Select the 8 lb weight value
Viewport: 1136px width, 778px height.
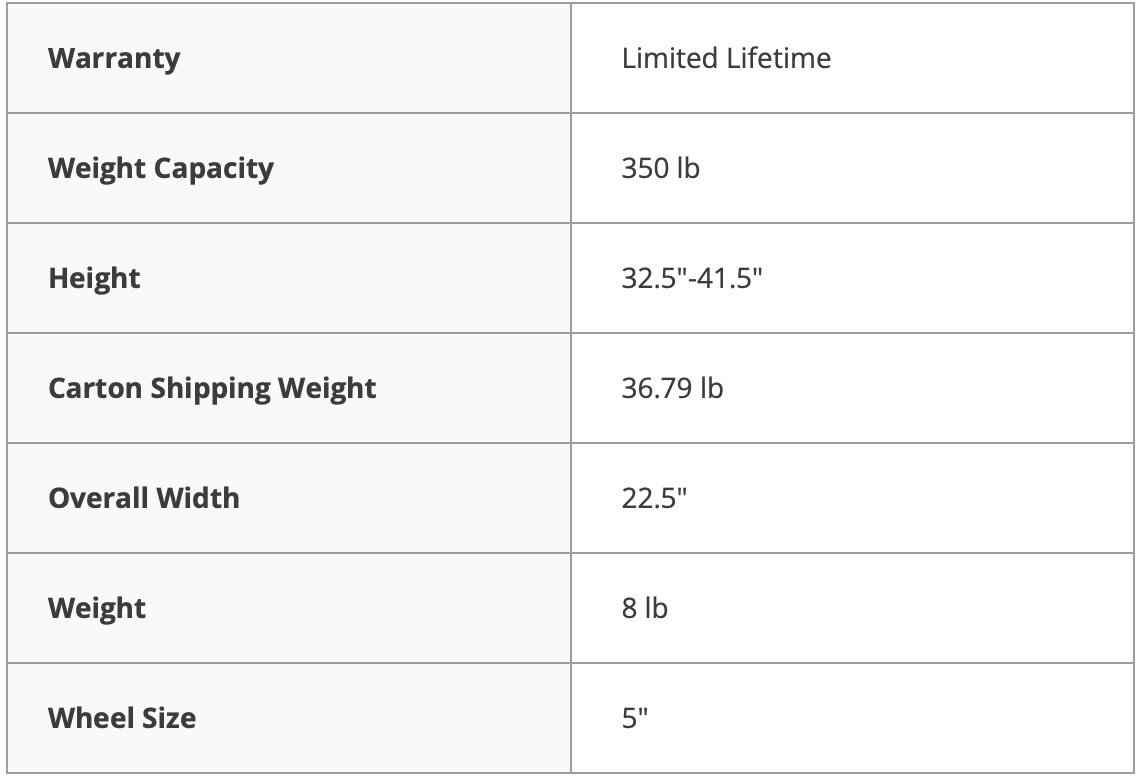(644, 608)
